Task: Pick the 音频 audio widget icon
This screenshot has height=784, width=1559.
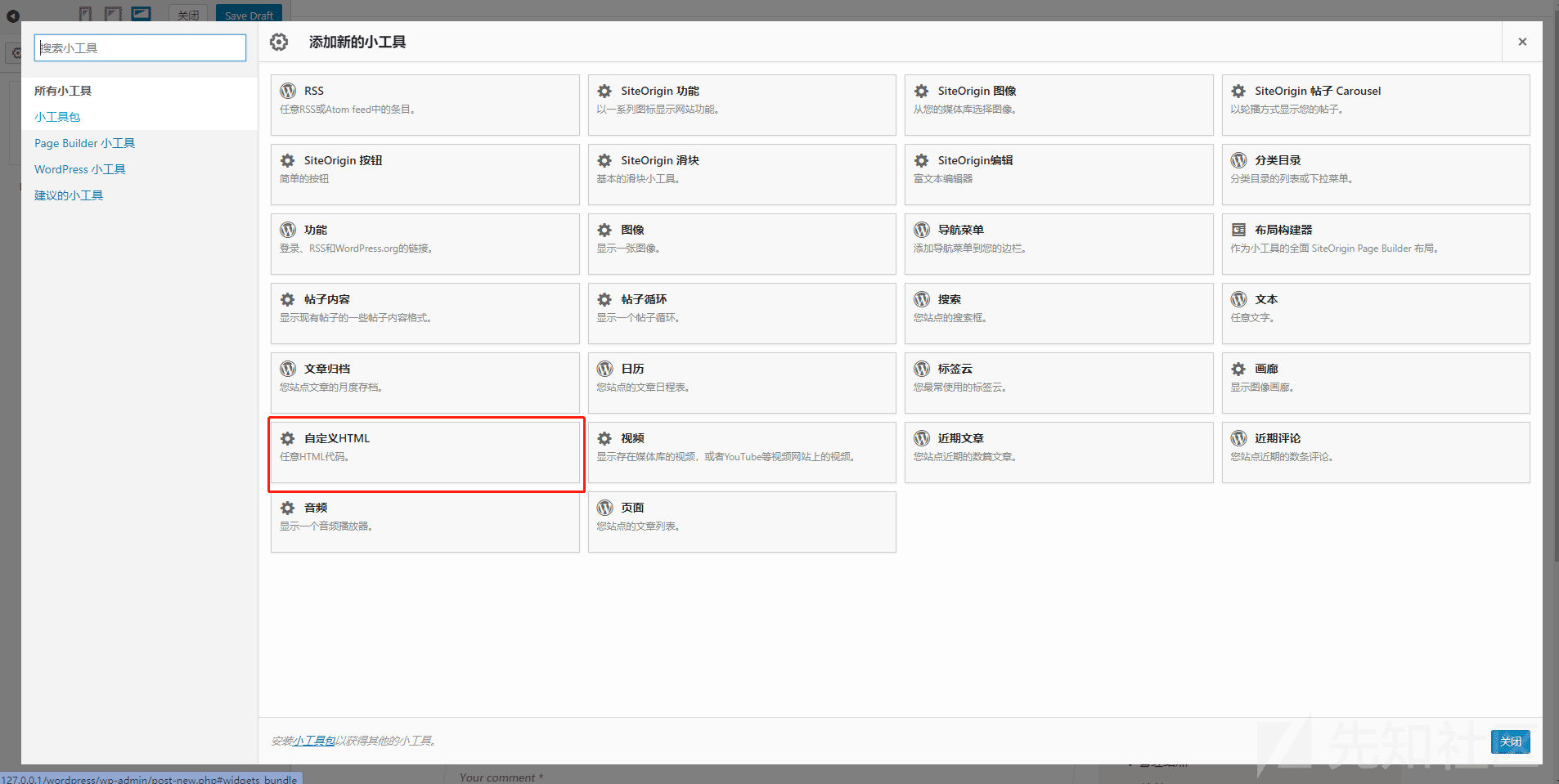Action: (x=288, y=508)
